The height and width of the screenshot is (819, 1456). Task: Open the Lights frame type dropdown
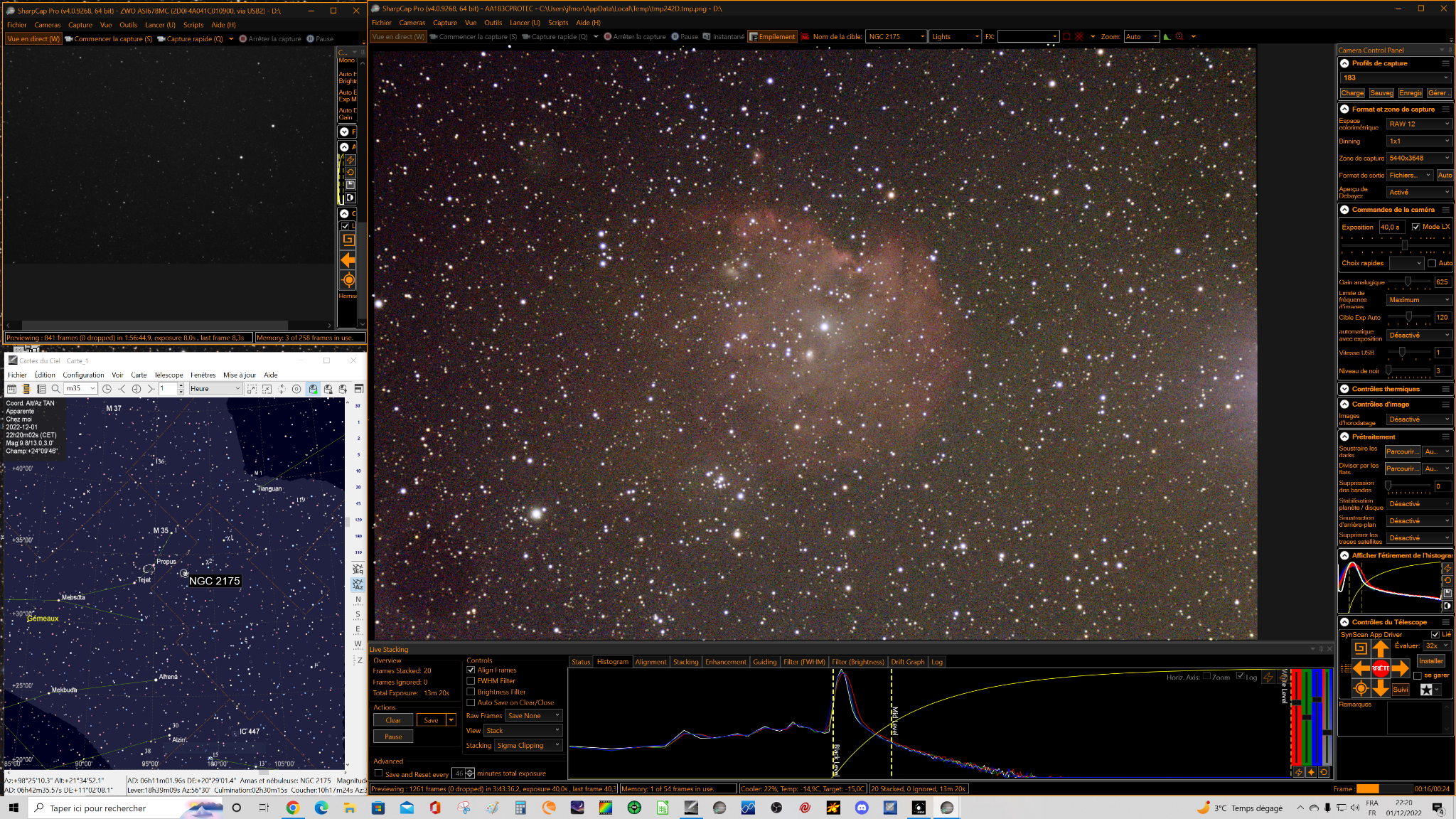point(955,37)
